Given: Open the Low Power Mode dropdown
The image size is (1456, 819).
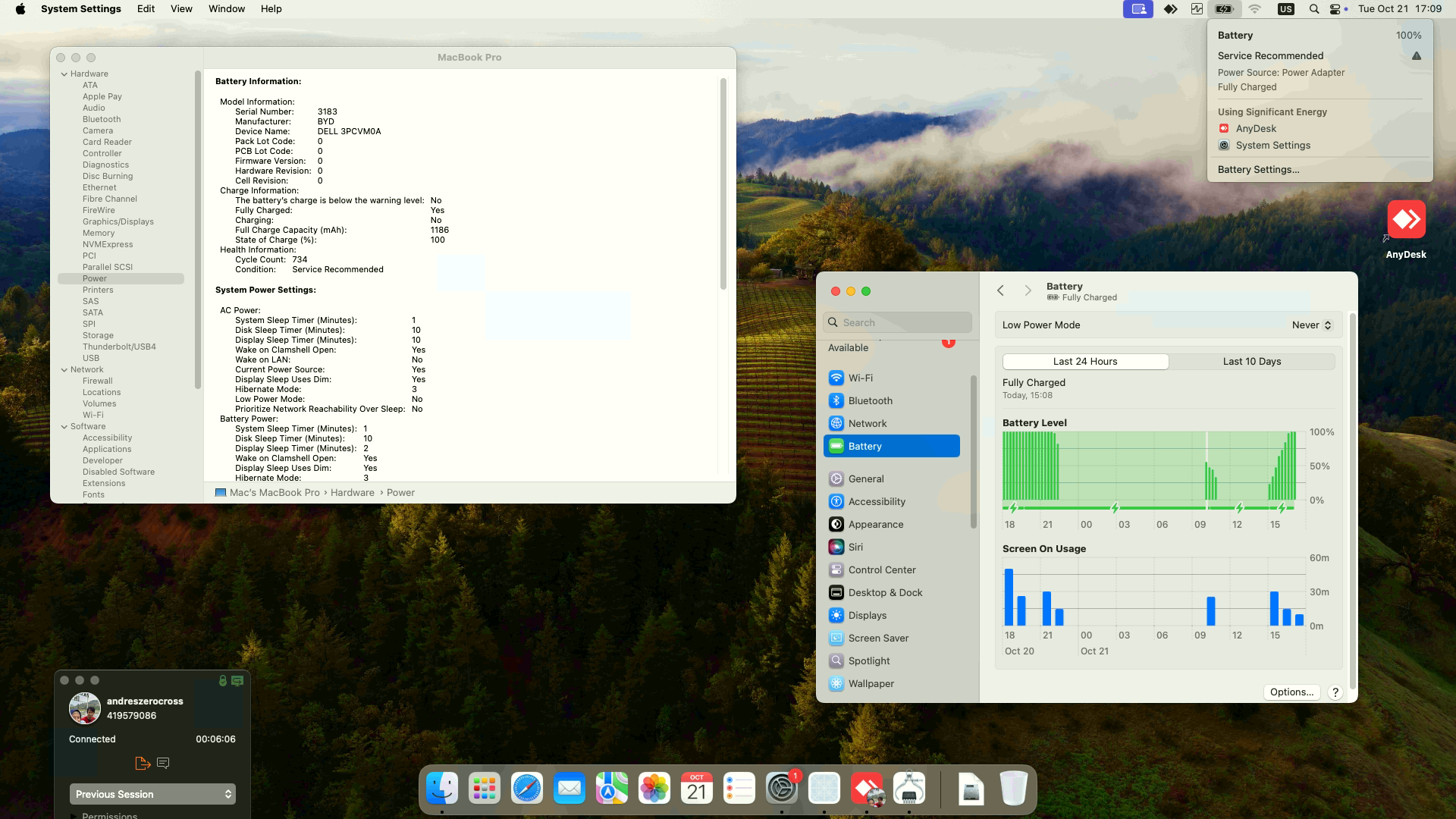Looking at the screenshot, I should 1312,325.
